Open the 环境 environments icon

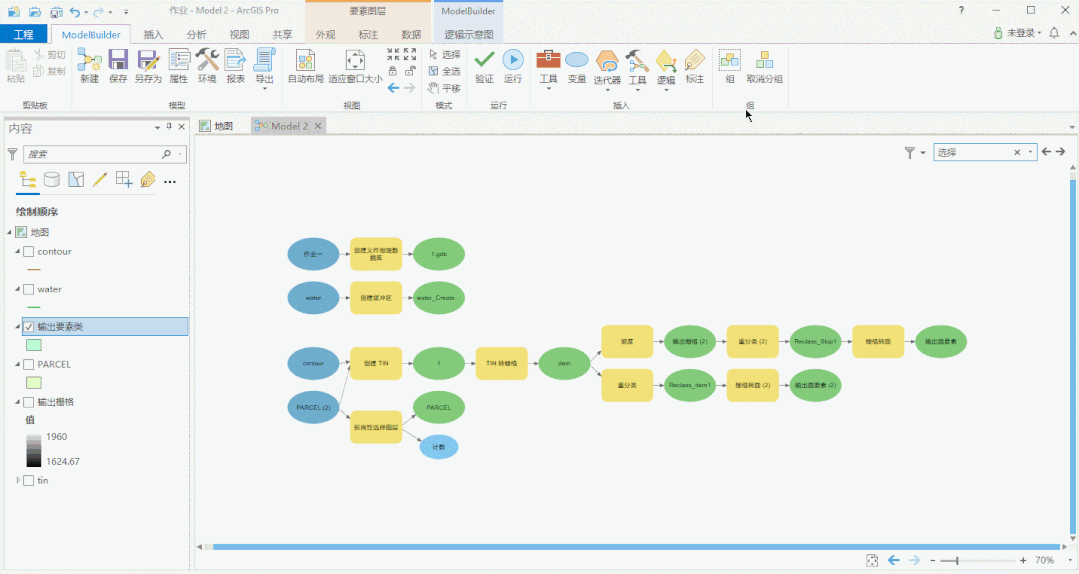[x=207, y=66]
